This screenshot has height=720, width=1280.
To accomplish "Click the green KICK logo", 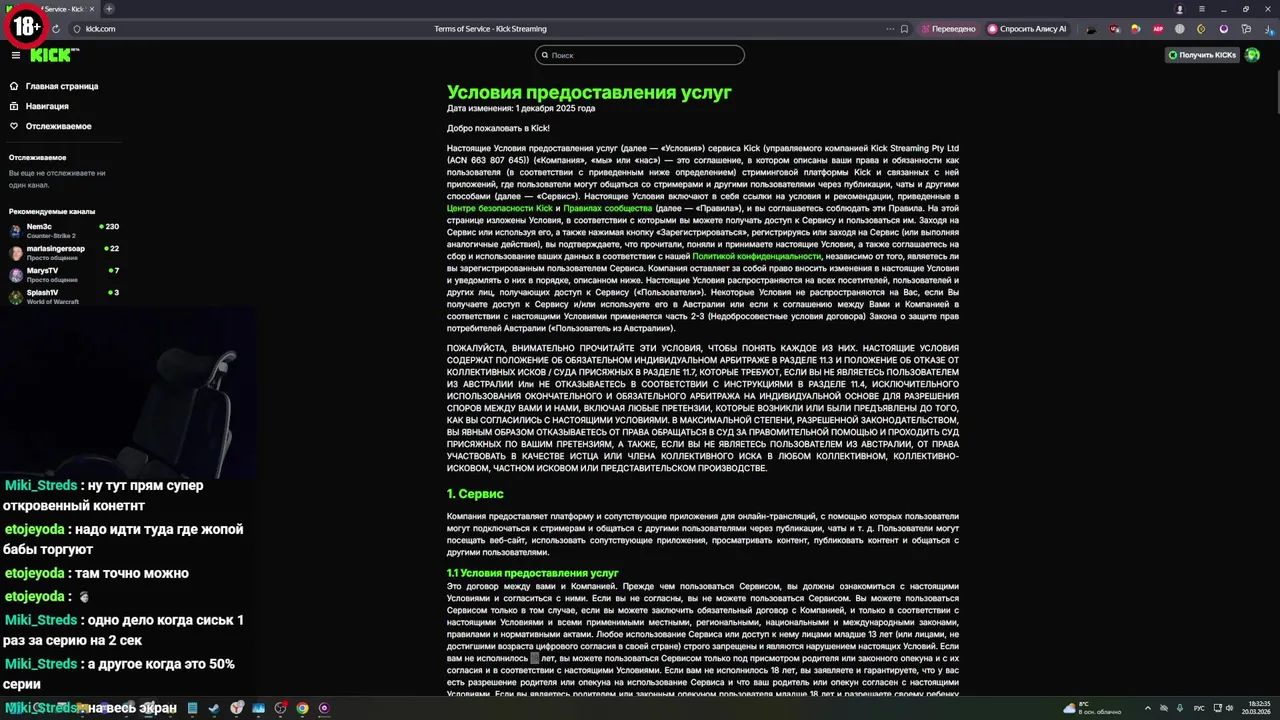I will [52, 55].
